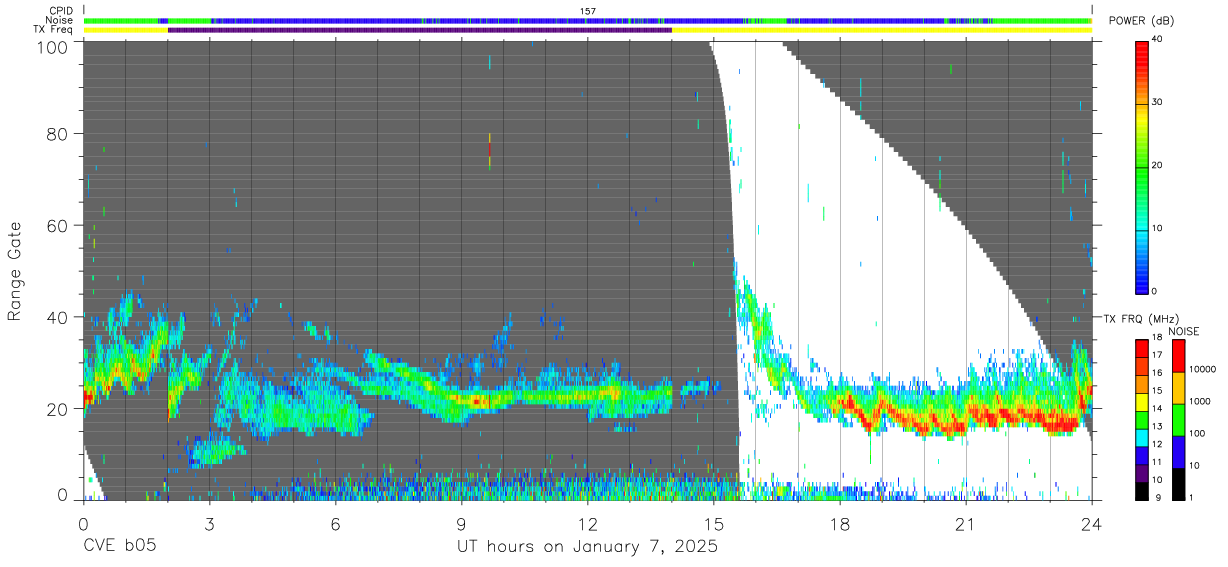Click the 1 label on NOISE legend

pos(1192,497)
